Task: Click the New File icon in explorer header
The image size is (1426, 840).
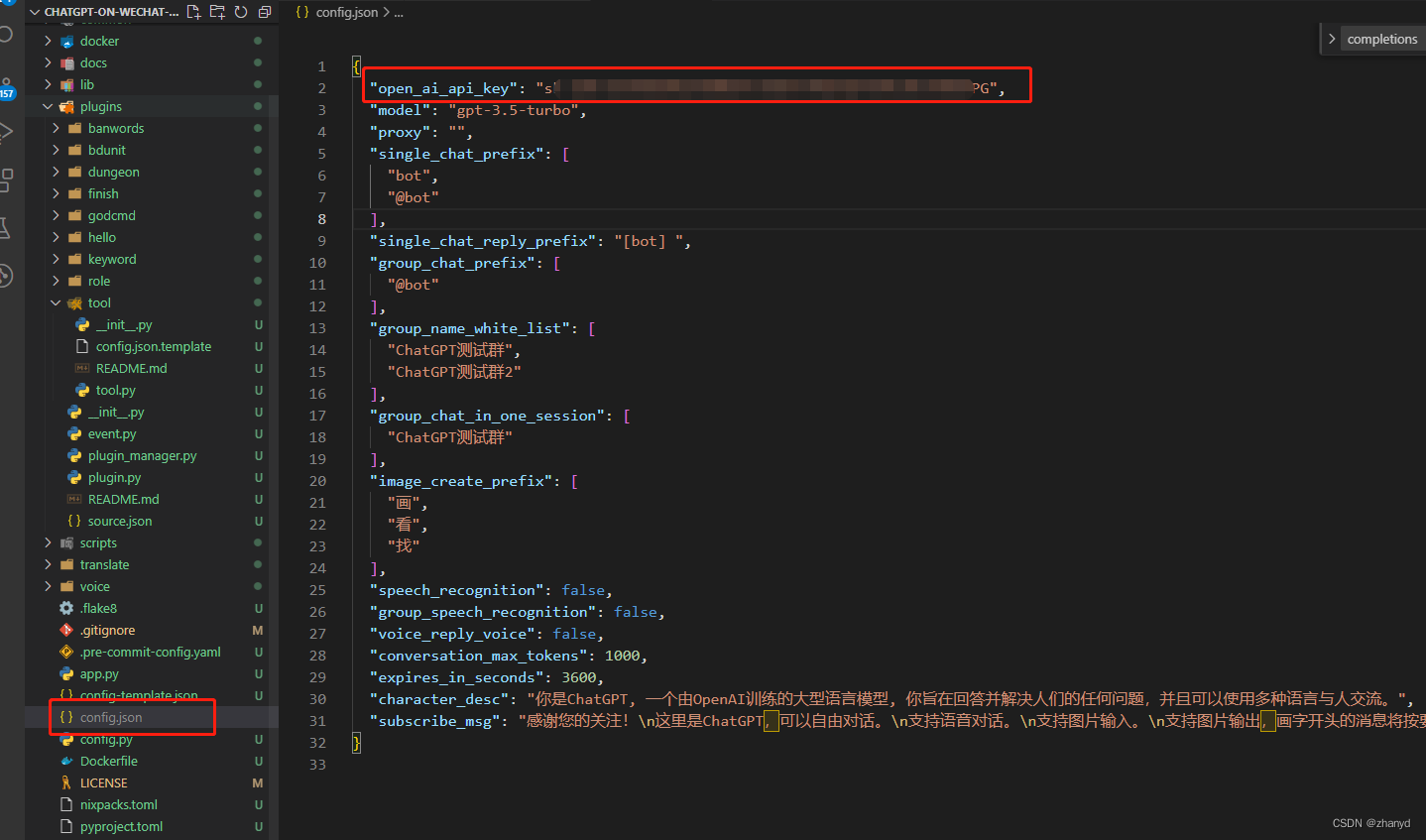Action: coord(193,12)
